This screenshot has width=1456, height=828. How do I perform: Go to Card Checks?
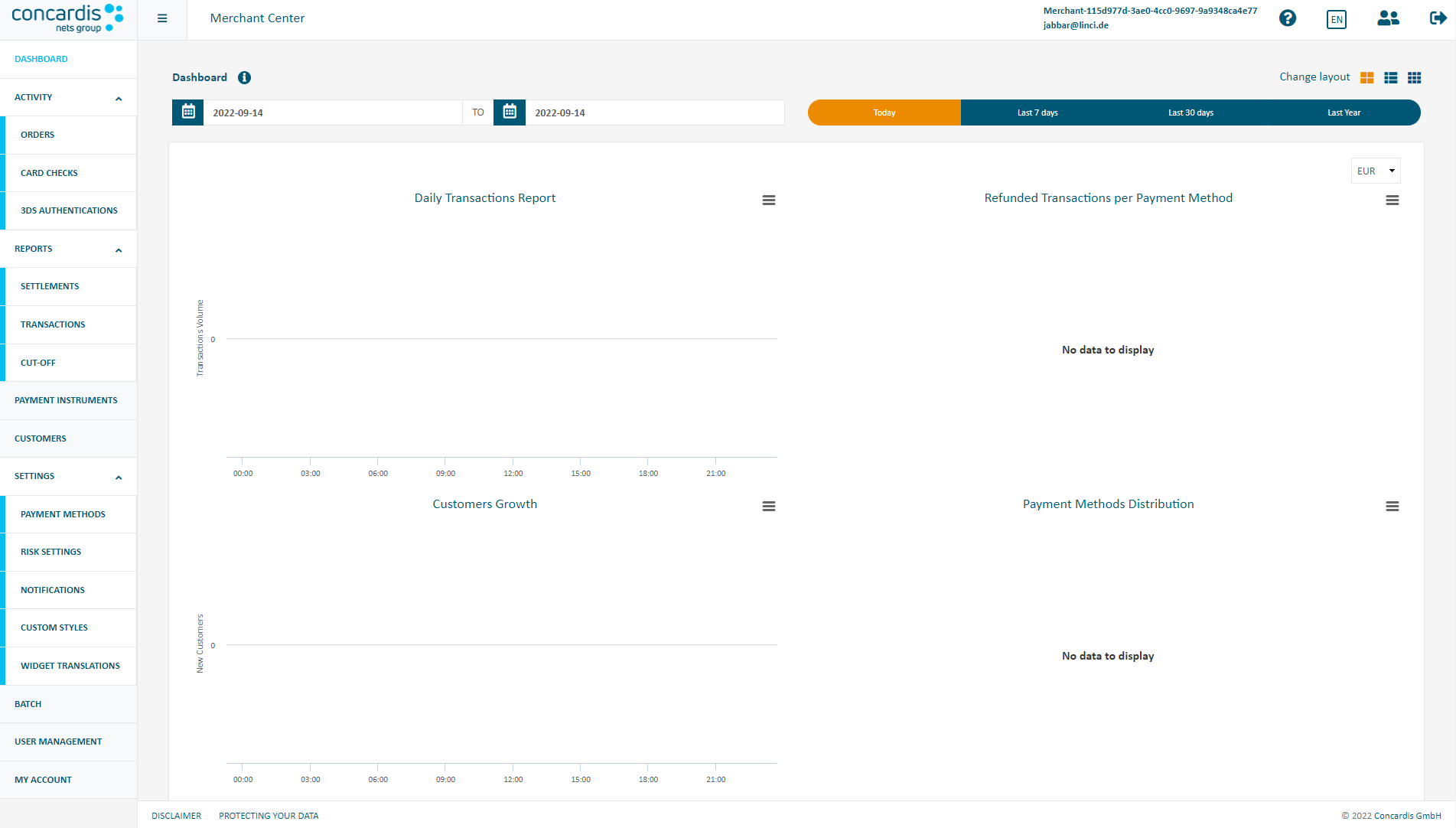pos(69,173)
